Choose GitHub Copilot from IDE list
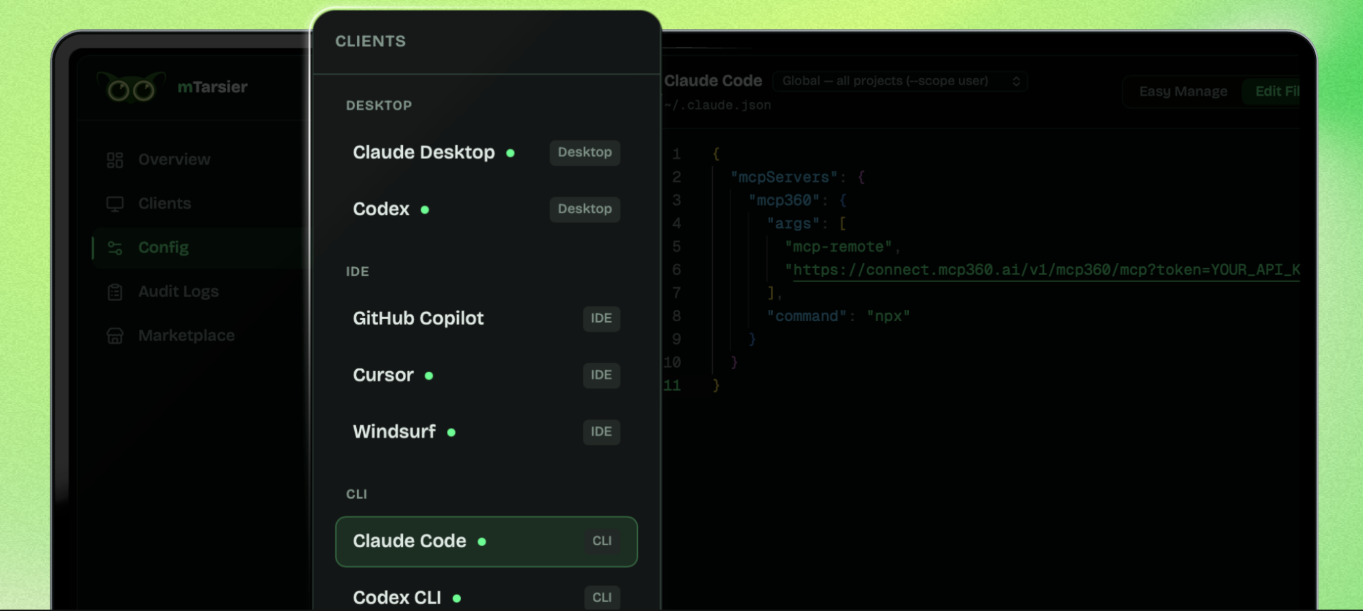1363x611 pixels. pyautogui.click(x=486, y=319)
